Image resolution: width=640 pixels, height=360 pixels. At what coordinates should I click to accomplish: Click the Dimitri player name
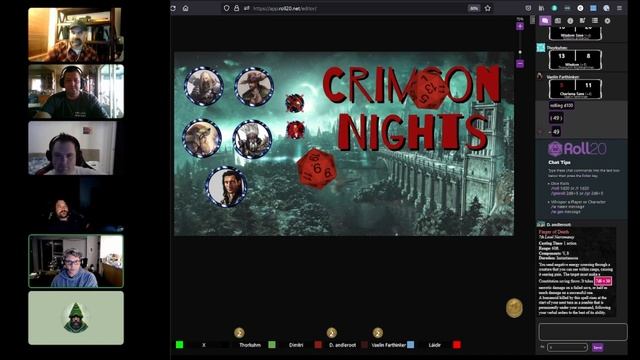tap(296, 345)
